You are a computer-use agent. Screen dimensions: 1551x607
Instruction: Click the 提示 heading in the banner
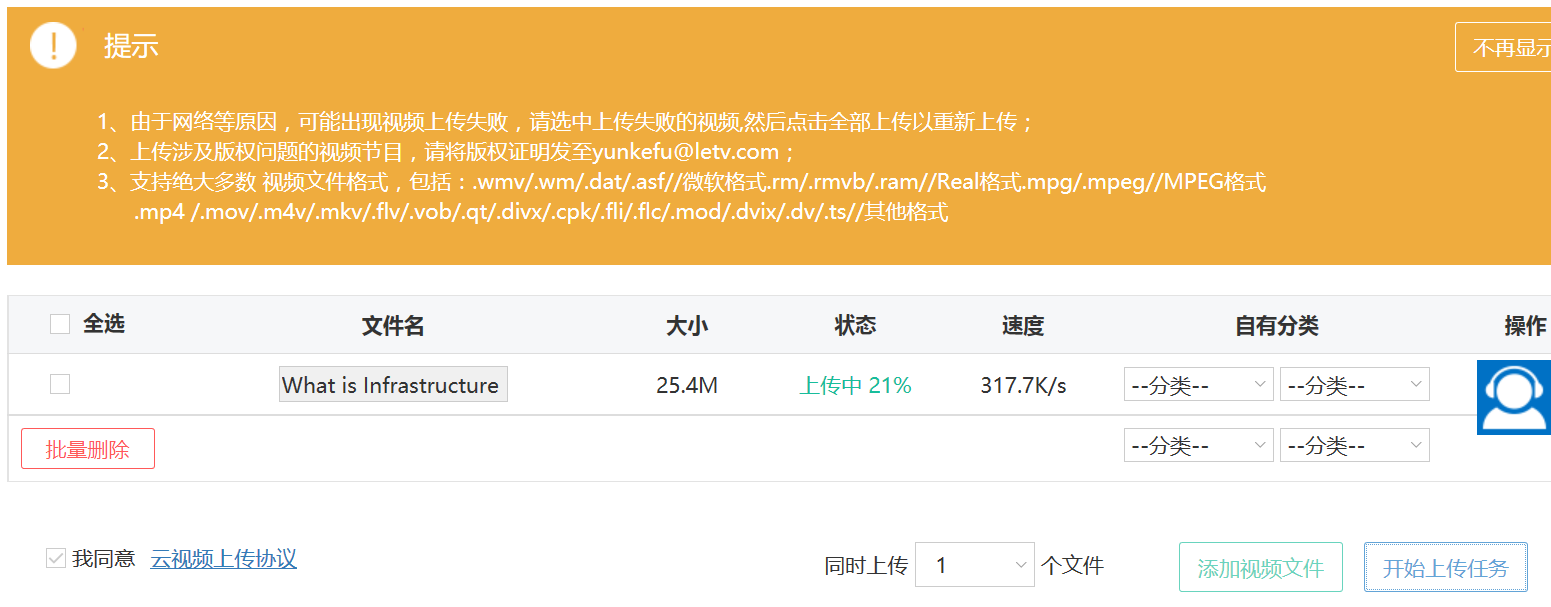(x=132, y=45)
